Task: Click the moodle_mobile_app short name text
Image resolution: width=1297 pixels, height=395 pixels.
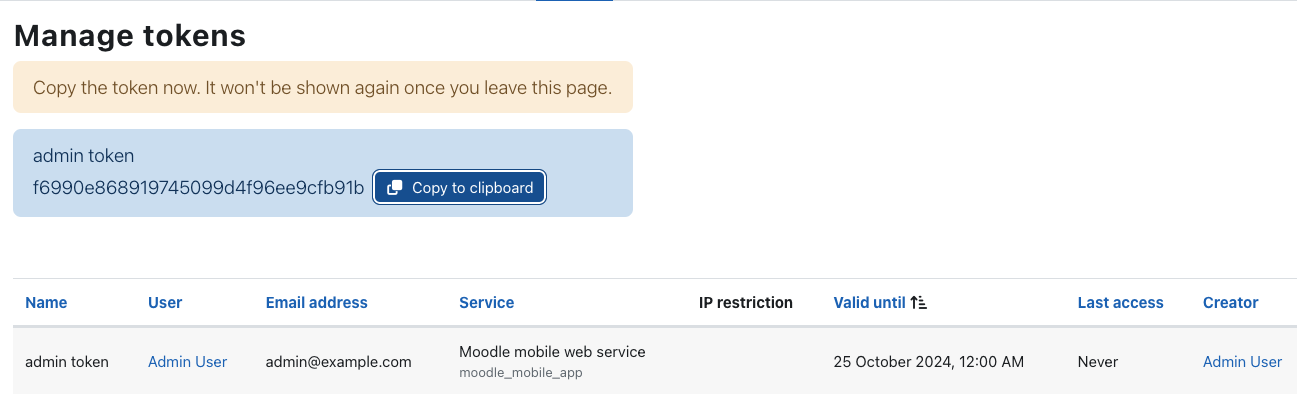Action: pyautogui.click(x=520, y=373)
